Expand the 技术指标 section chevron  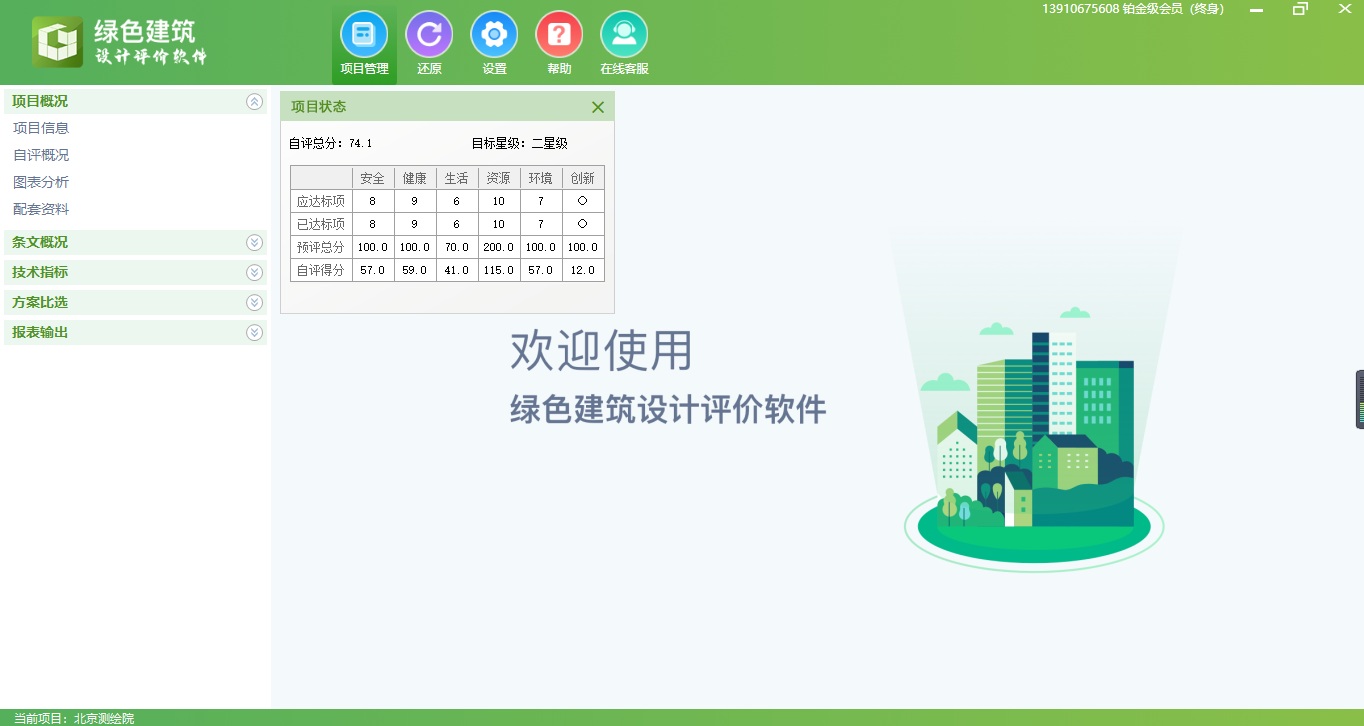[254, 272]
